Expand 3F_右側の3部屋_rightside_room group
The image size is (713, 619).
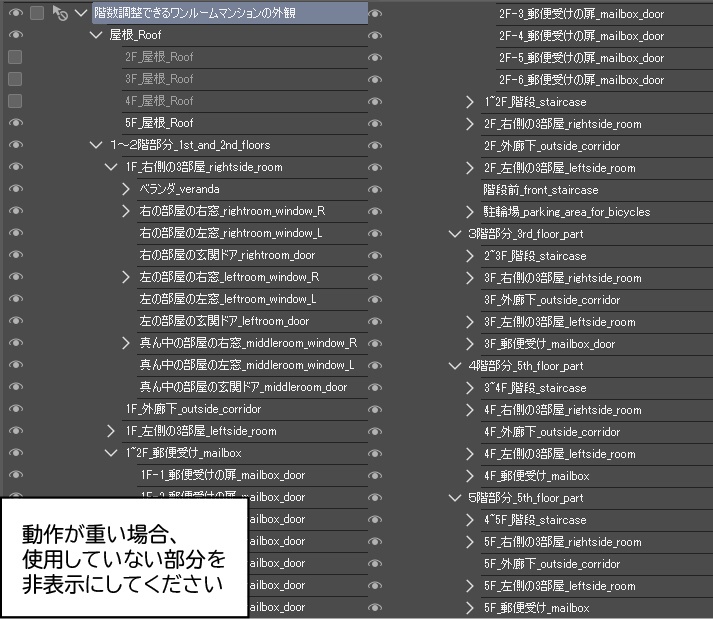[470, 278]
